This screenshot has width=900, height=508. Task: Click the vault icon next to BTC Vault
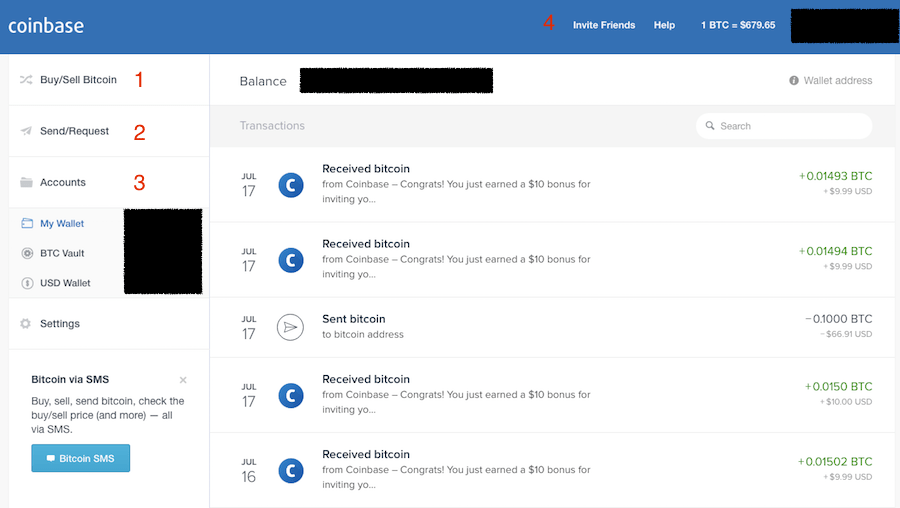27,253
